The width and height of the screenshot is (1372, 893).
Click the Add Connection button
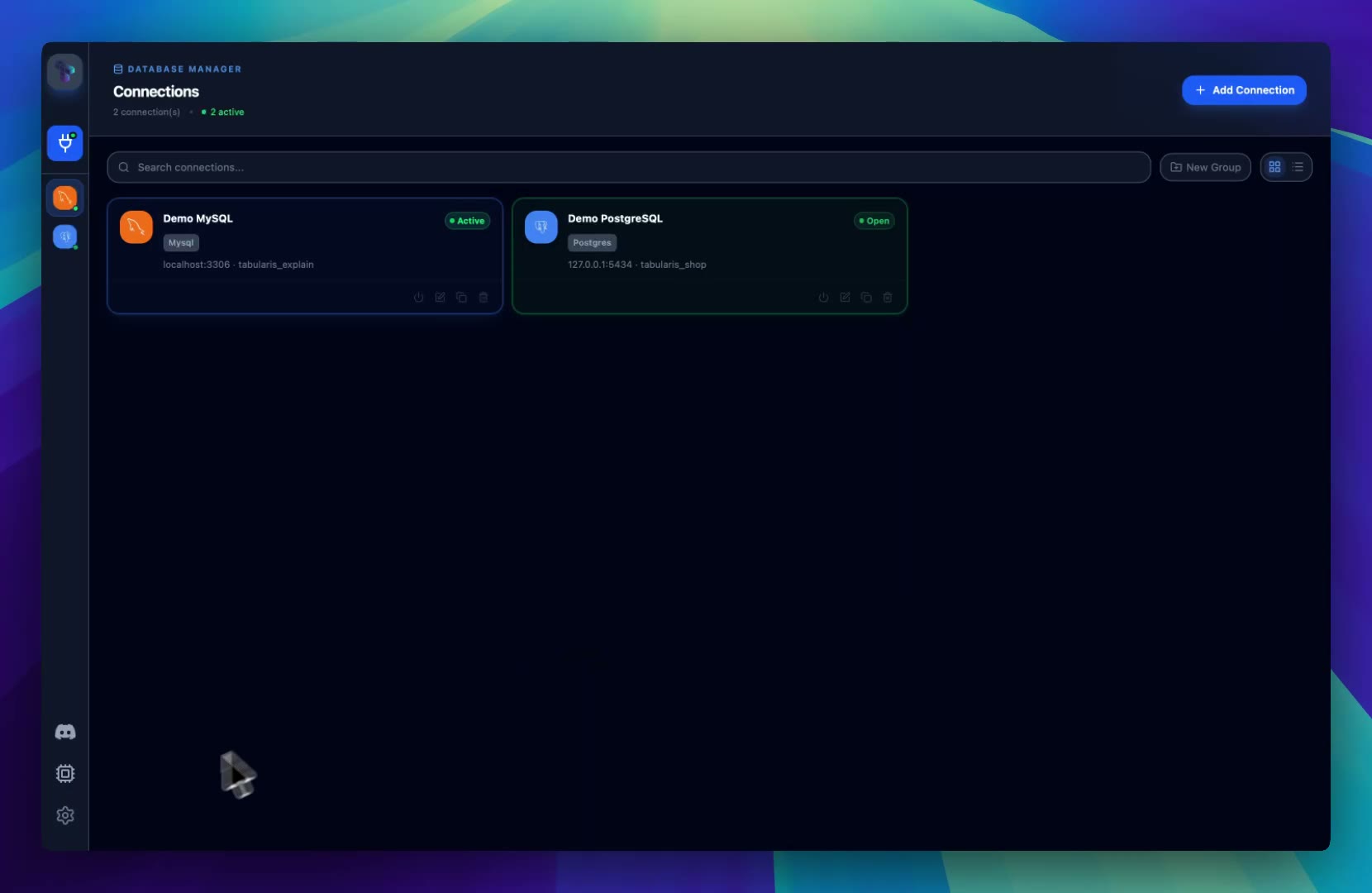pyautogui.click(x=1244, y=90)
